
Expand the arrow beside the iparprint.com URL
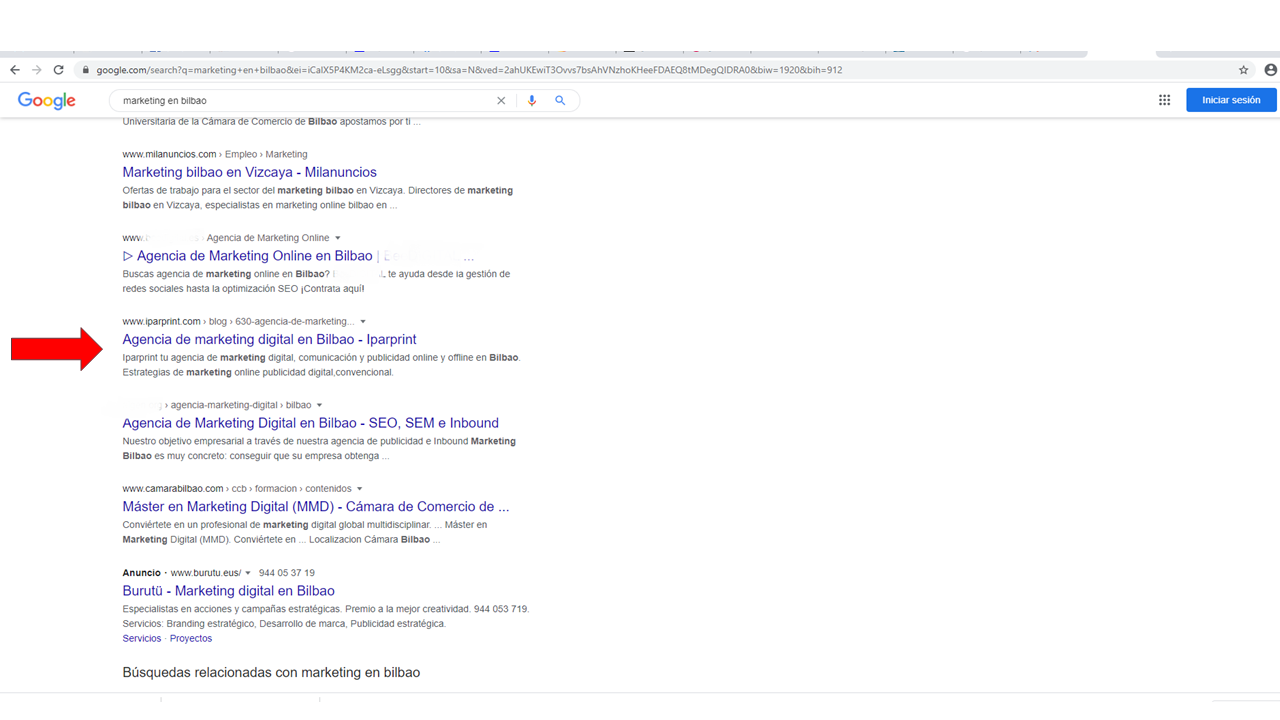pos(363,322)
